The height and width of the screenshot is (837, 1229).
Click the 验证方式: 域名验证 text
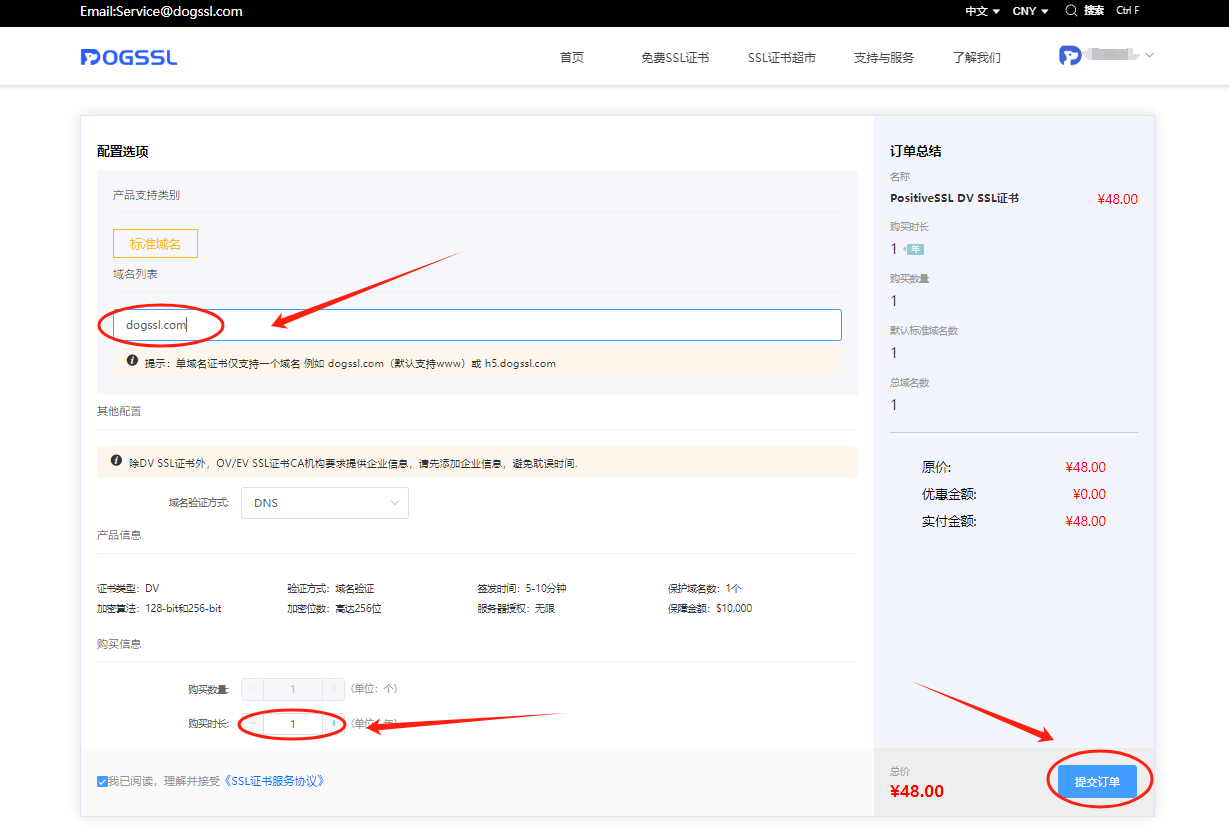tap(330, 588)
